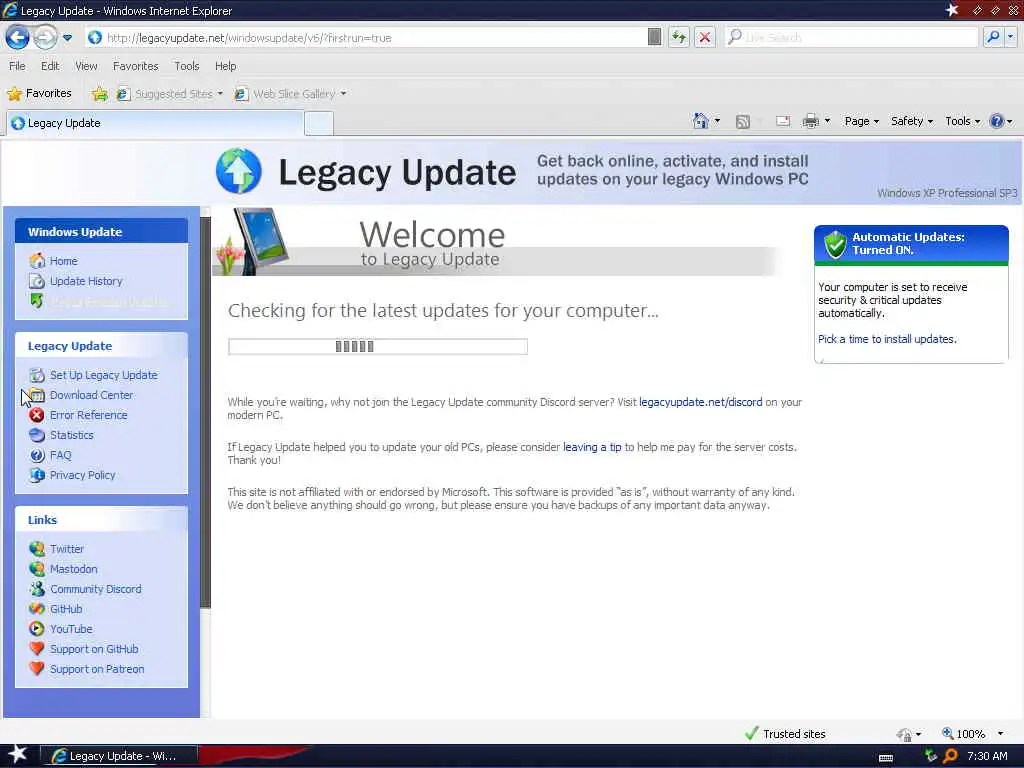Click the red Stop loading icon
The image size is (1024, 768).
pyautogui.click(x=705, y=37)
